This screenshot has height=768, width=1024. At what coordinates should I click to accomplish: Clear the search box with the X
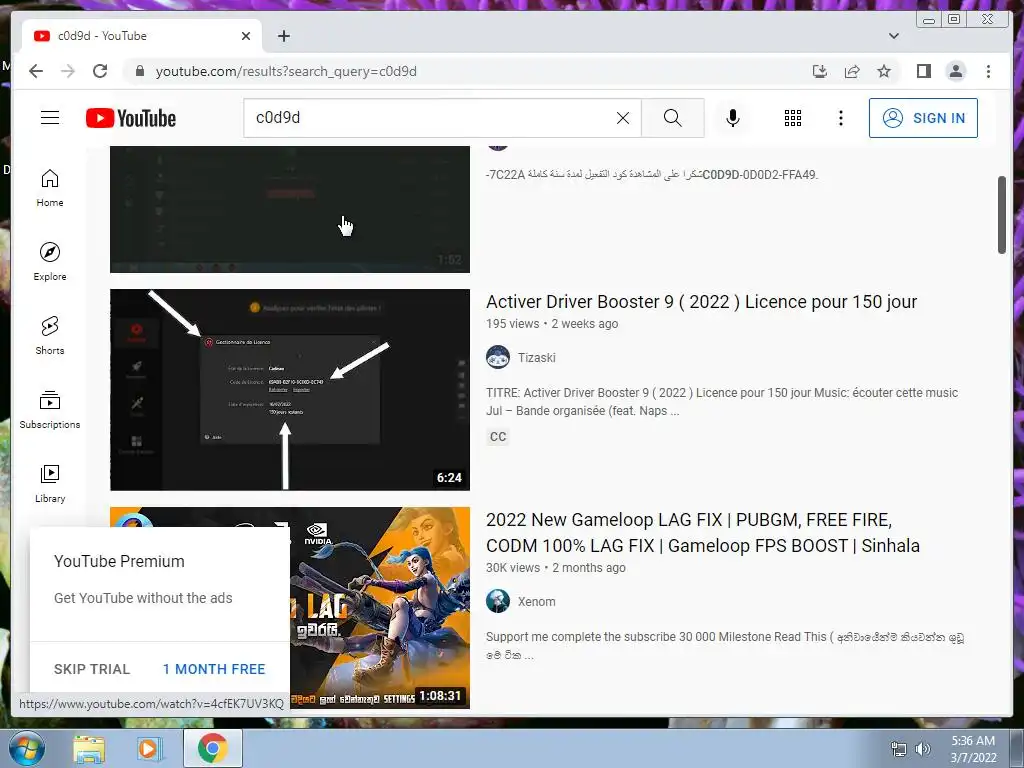pos(623,118)
